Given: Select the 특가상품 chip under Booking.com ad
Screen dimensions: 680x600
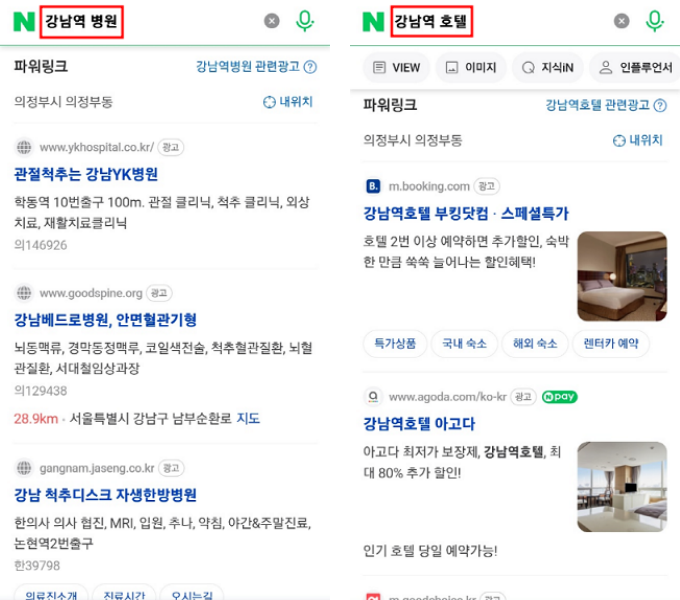Looking at the screenshot, I should [x=395, y=344].
